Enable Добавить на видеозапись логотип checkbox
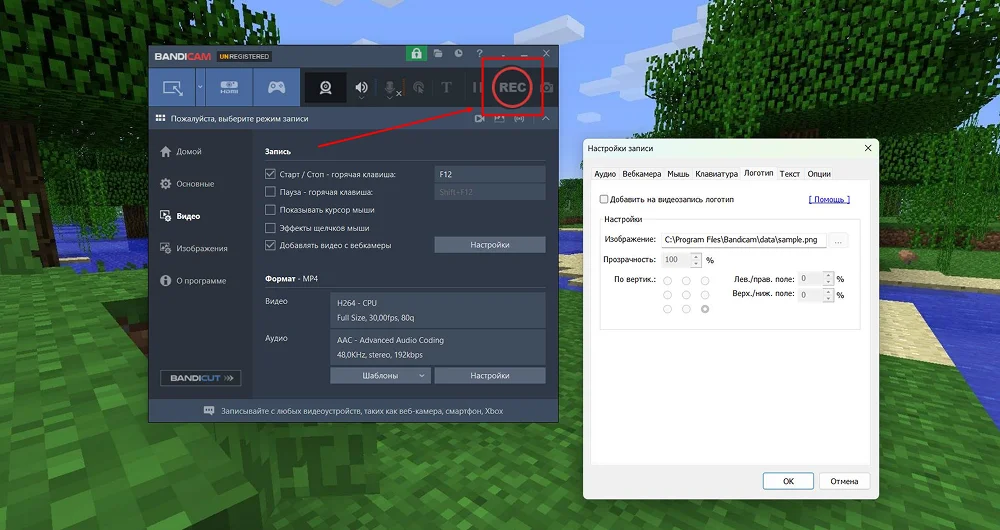Screen dimensions: 1000x530 [x=603, y=200]
